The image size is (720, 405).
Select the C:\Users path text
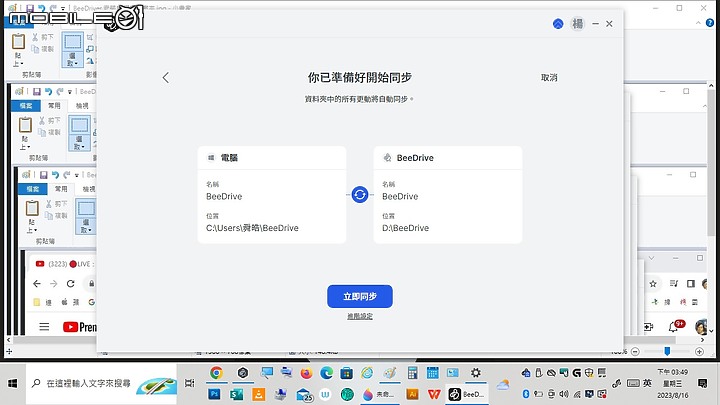(252, 228)
